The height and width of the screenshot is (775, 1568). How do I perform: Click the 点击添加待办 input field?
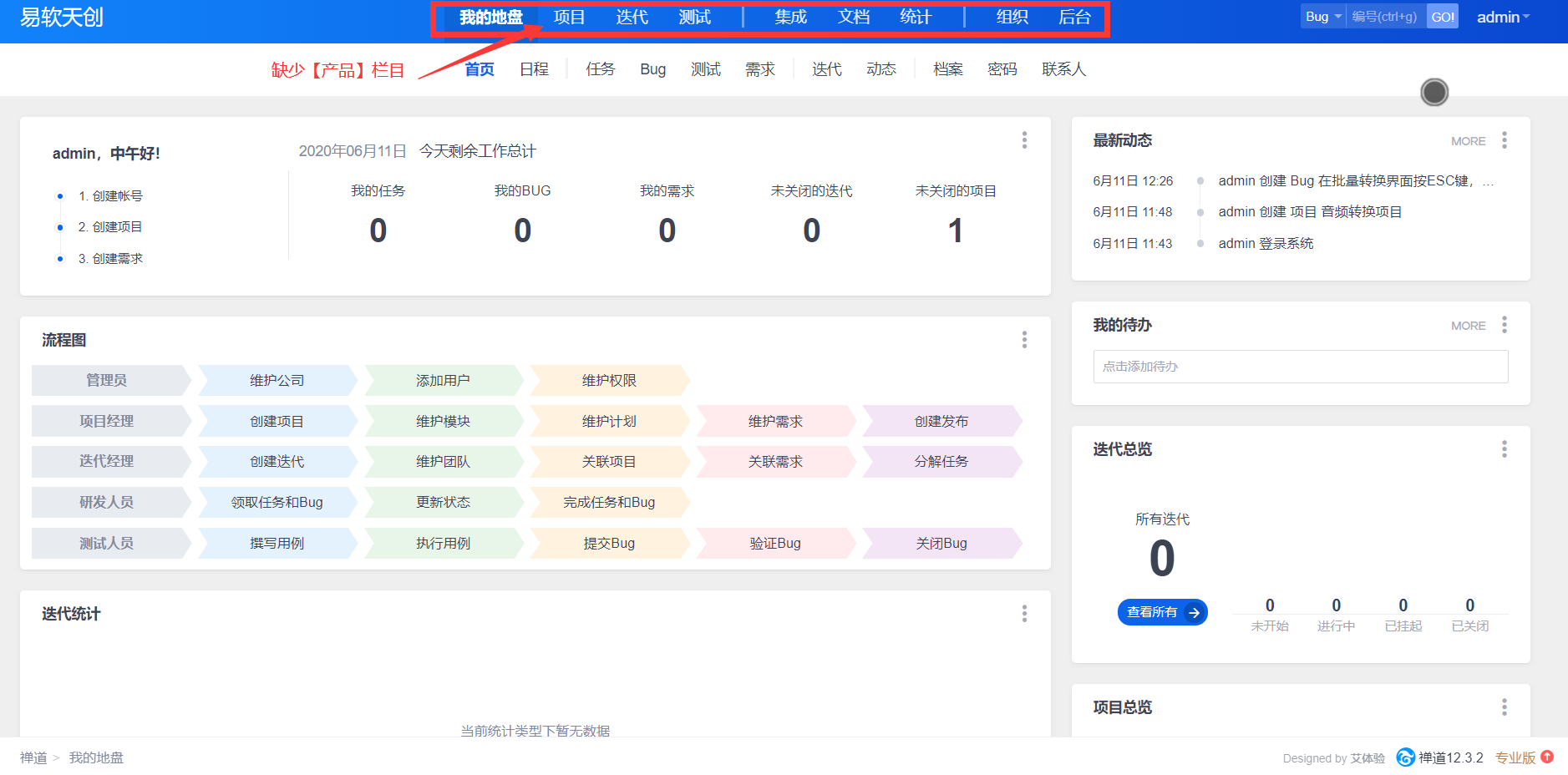tap(1300, 367)
